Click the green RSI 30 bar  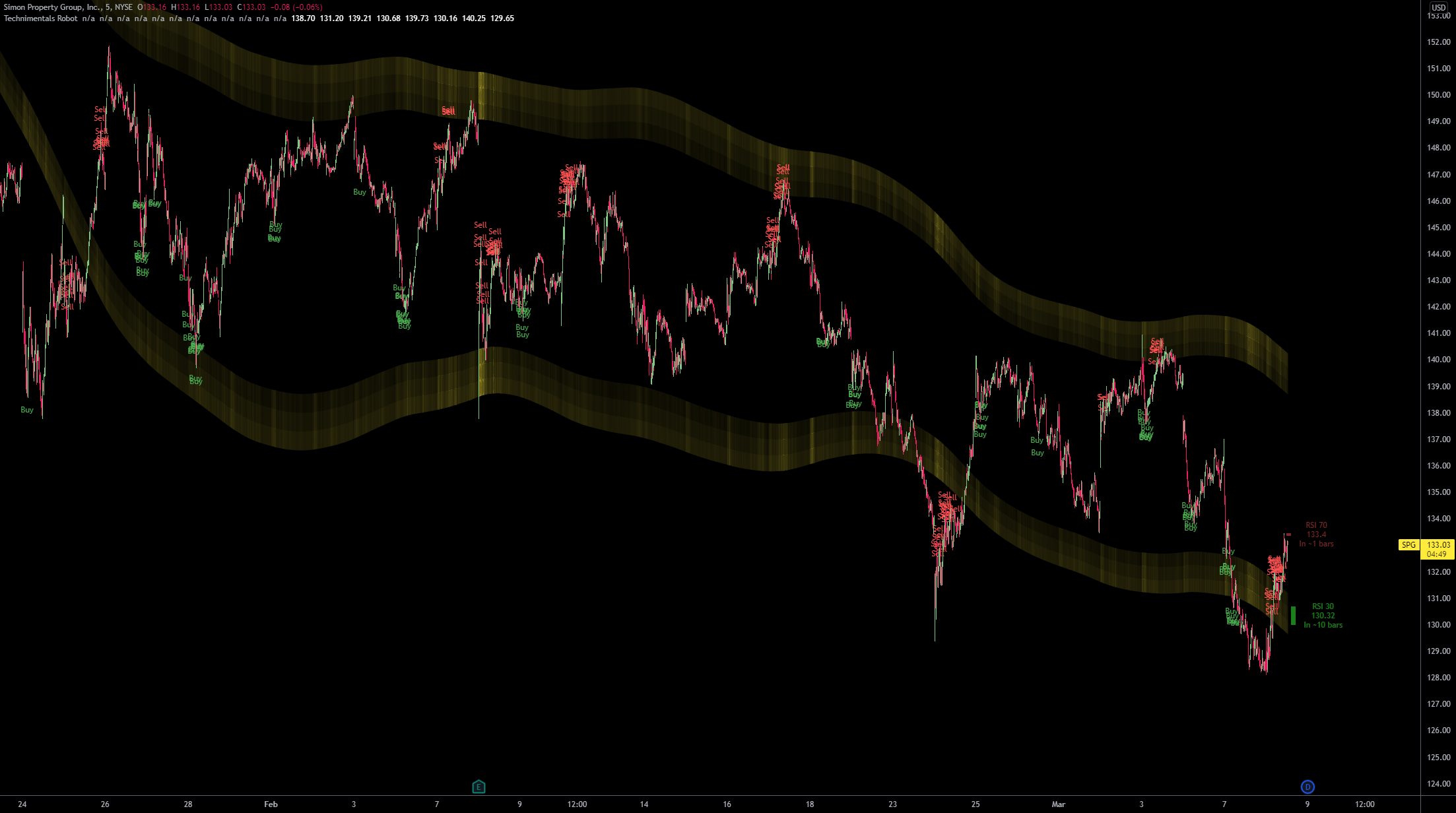tap(1293, 616)
